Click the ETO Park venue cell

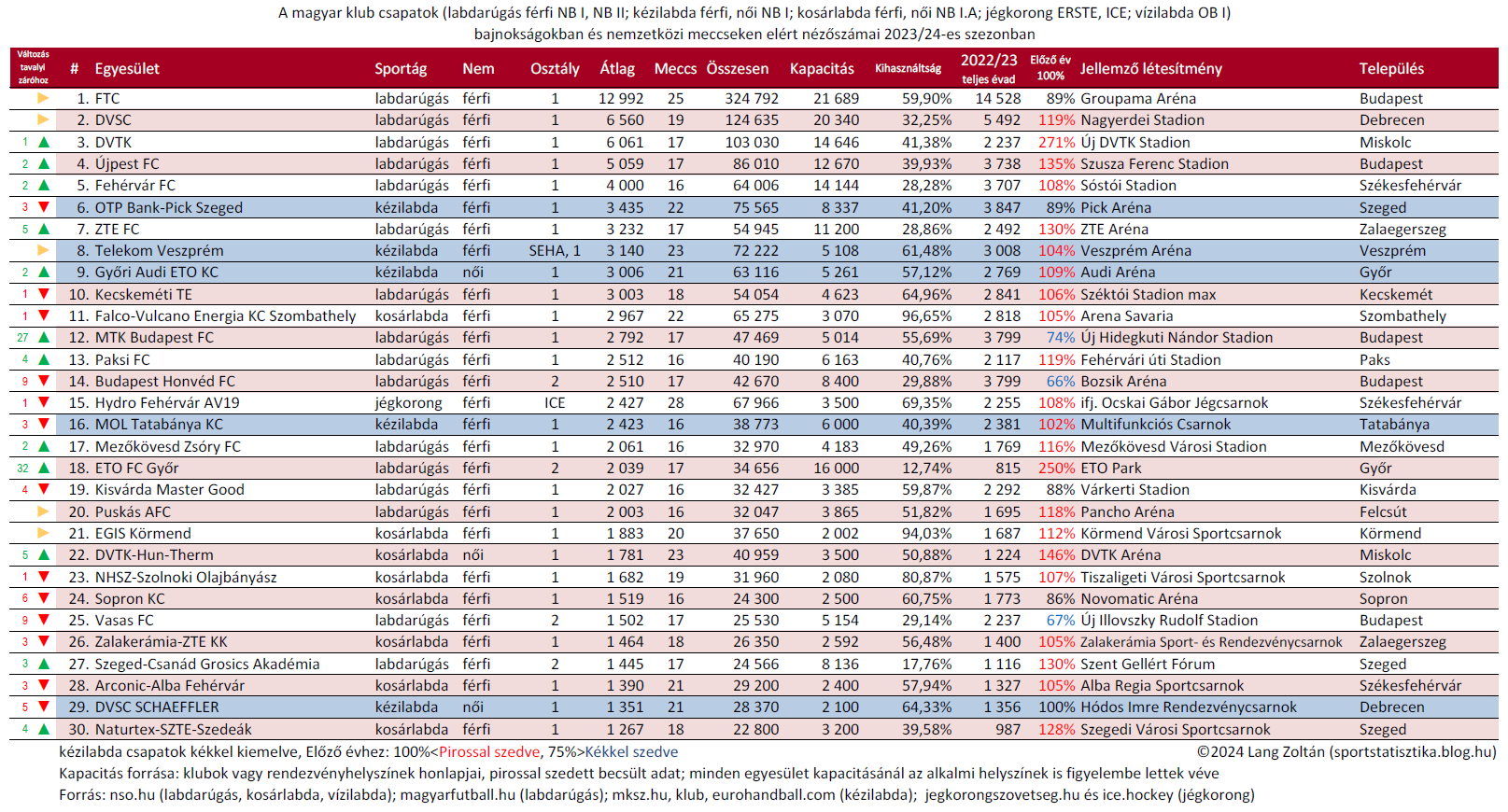click(1111, 468)
